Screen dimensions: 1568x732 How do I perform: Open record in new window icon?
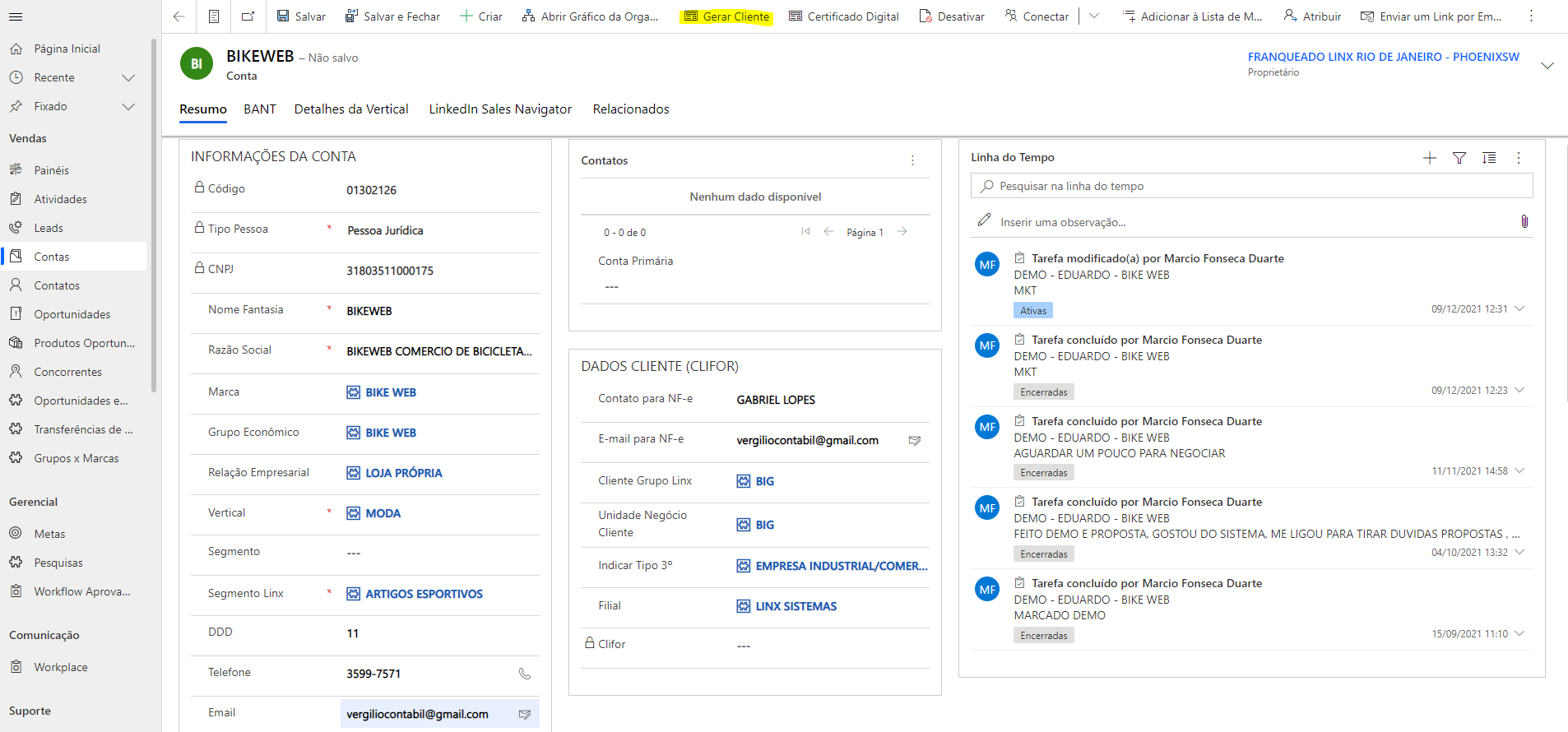point(248,16)
